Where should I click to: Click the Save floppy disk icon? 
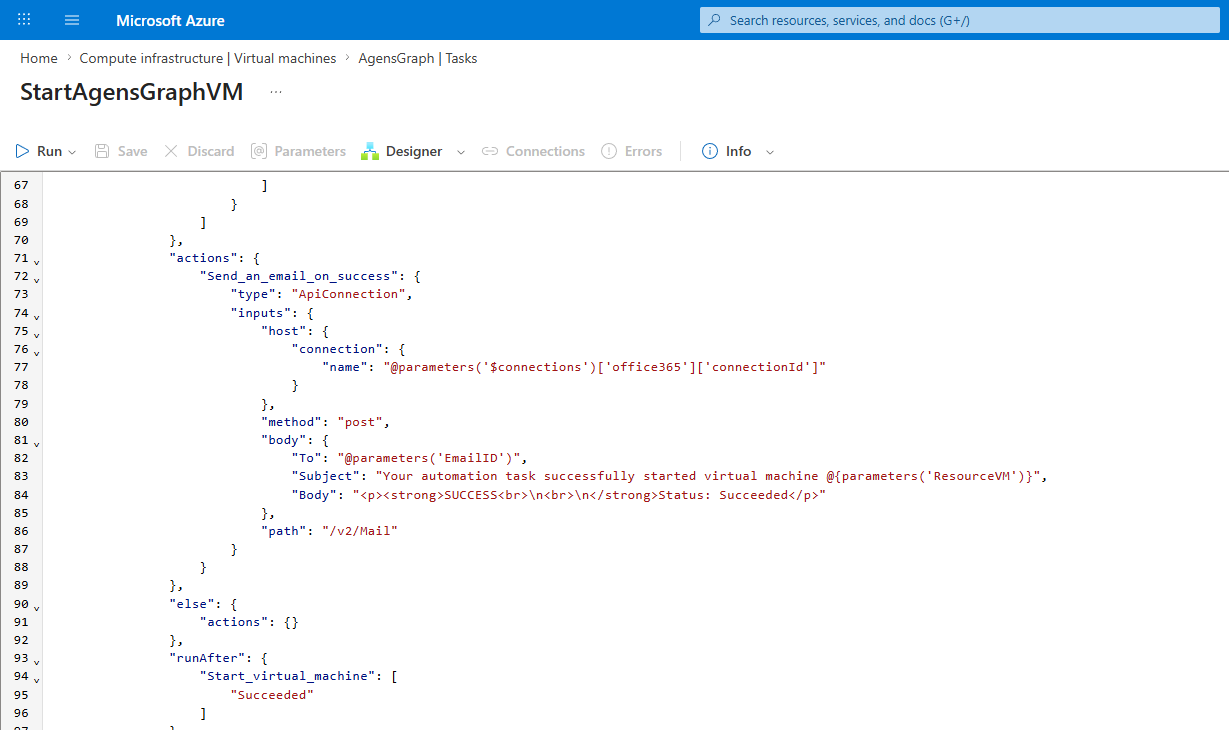coord(102,151)
